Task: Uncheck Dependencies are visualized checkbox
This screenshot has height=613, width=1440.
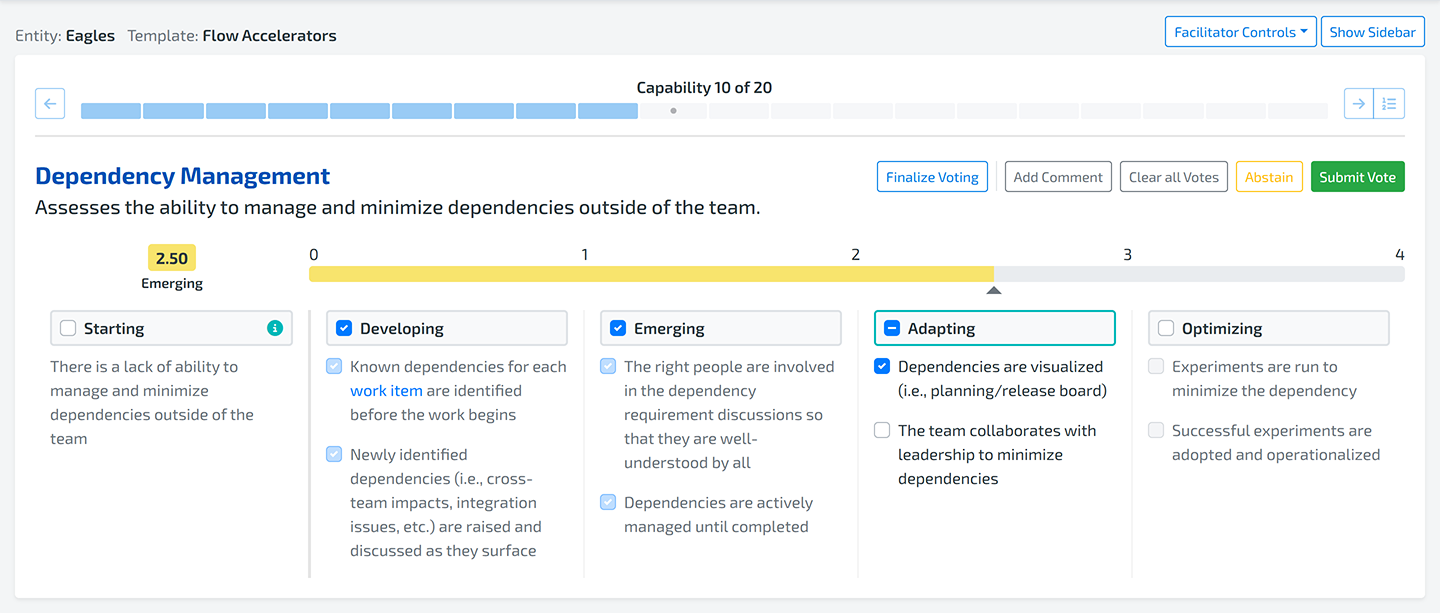Action: coord(882,367)
